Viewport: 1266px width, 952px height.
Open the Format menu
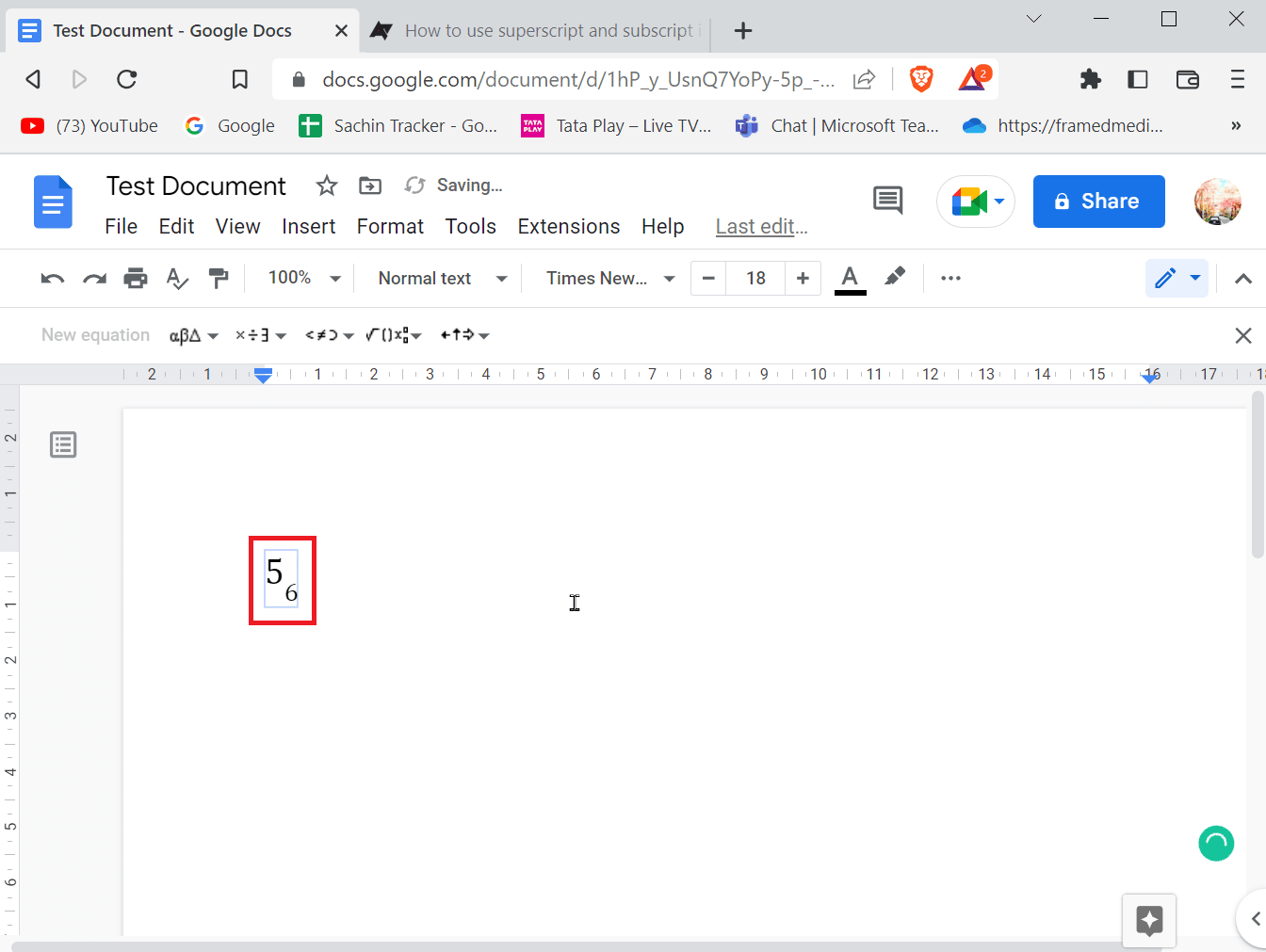pos(390,226)
